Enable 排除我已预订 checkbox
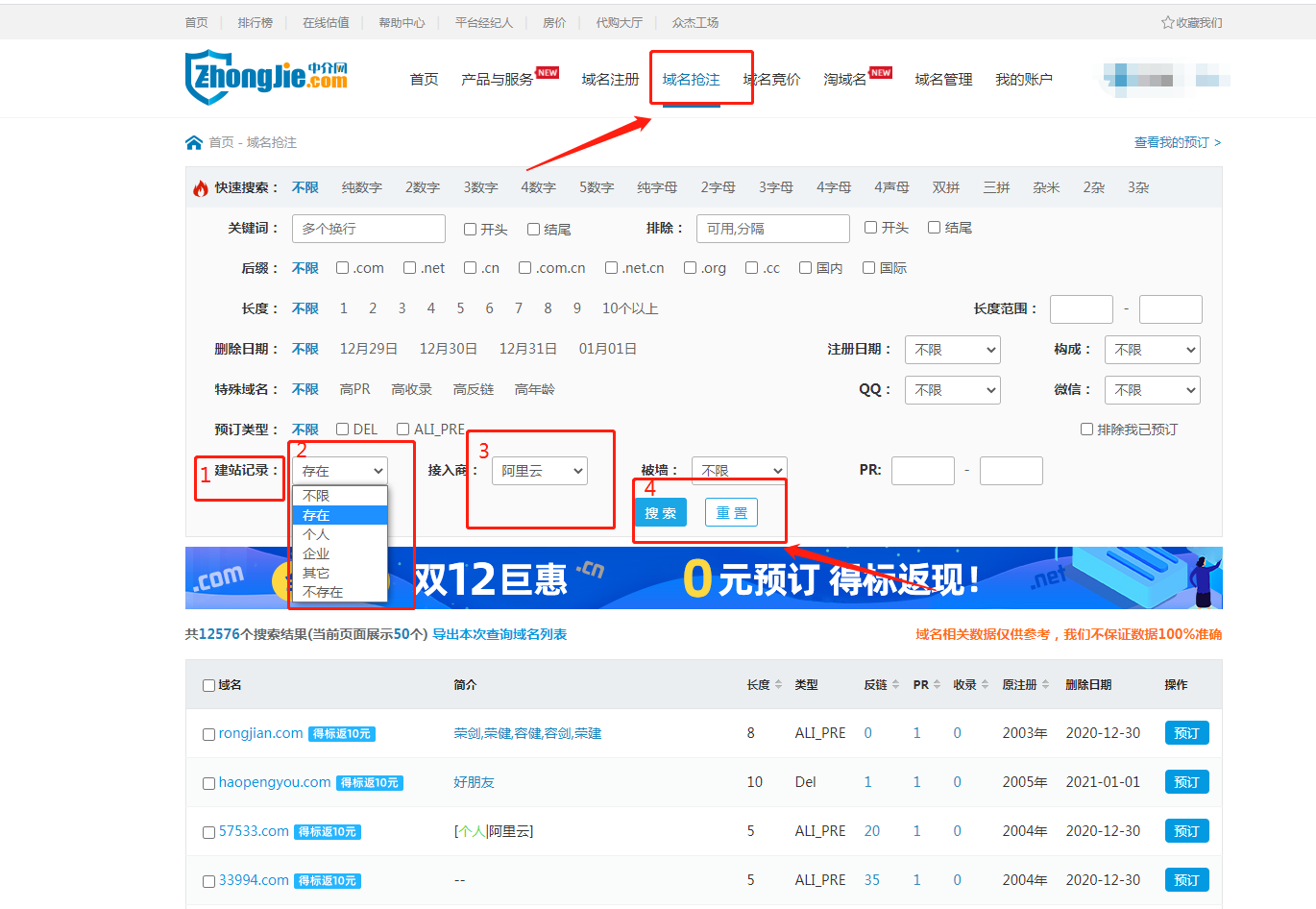This screenshot has width=1316, height=909. click(x=1086, y=430)
